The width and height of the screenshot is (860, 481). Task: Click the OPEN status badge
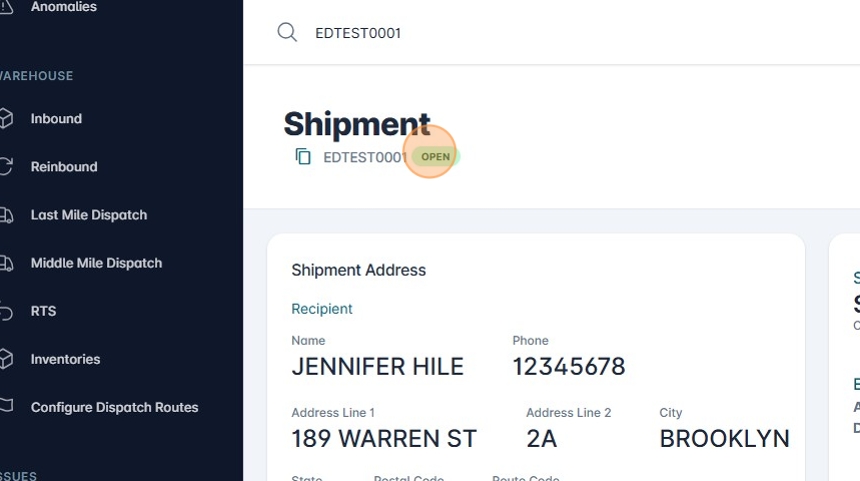(x=435, y=157)
